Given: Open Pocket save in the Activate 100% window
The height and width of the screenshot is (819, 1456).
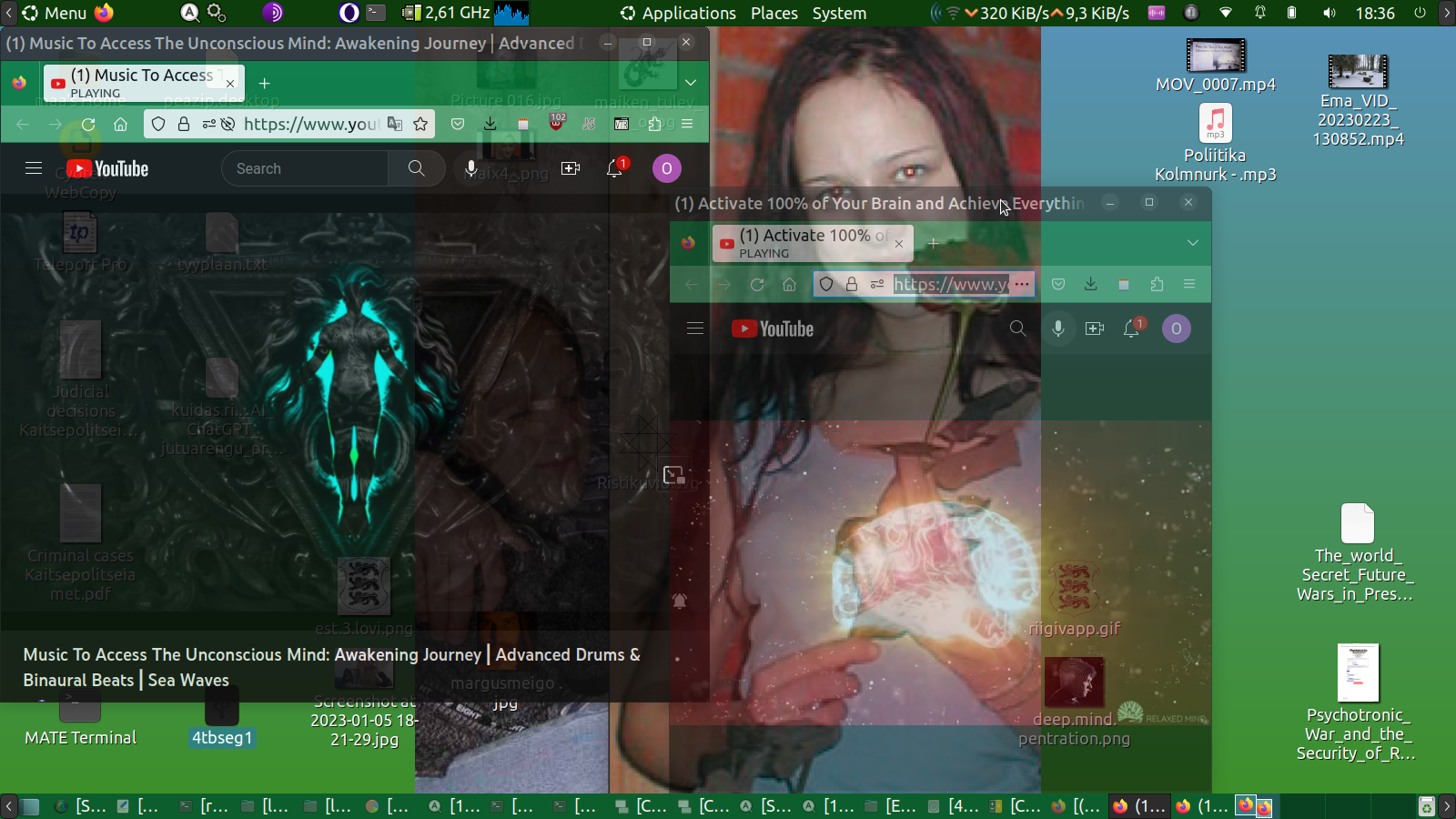Looking at the screenshot, I should pos(1058,284).
